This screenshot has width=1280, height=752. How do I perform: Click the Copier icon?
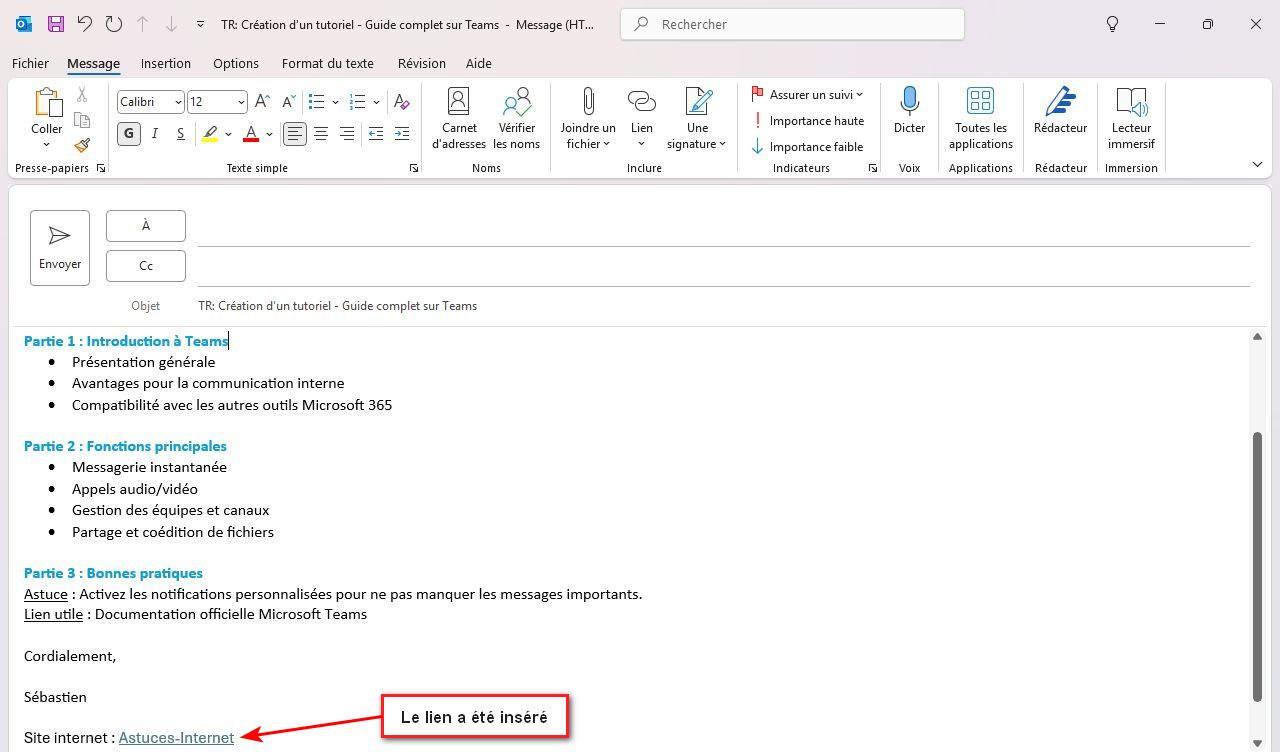tap(82, 120)
